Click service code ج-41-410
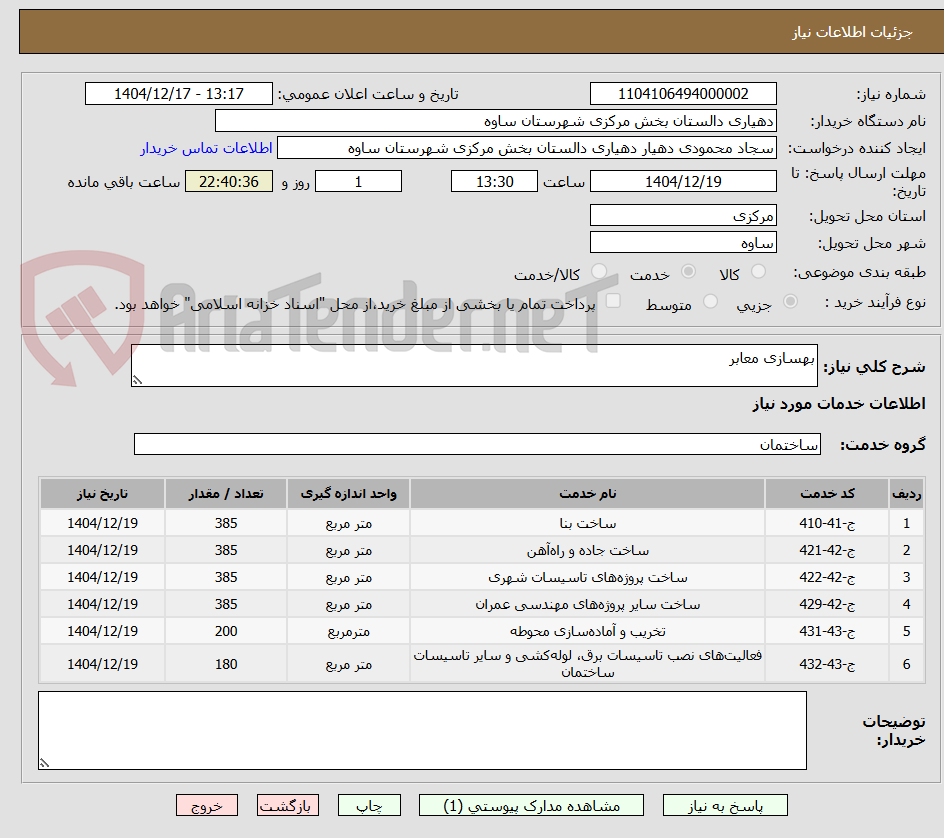Image resolution: width=944 pixels, height=838 pixels. pyautogui.click(x=827, y=523)
